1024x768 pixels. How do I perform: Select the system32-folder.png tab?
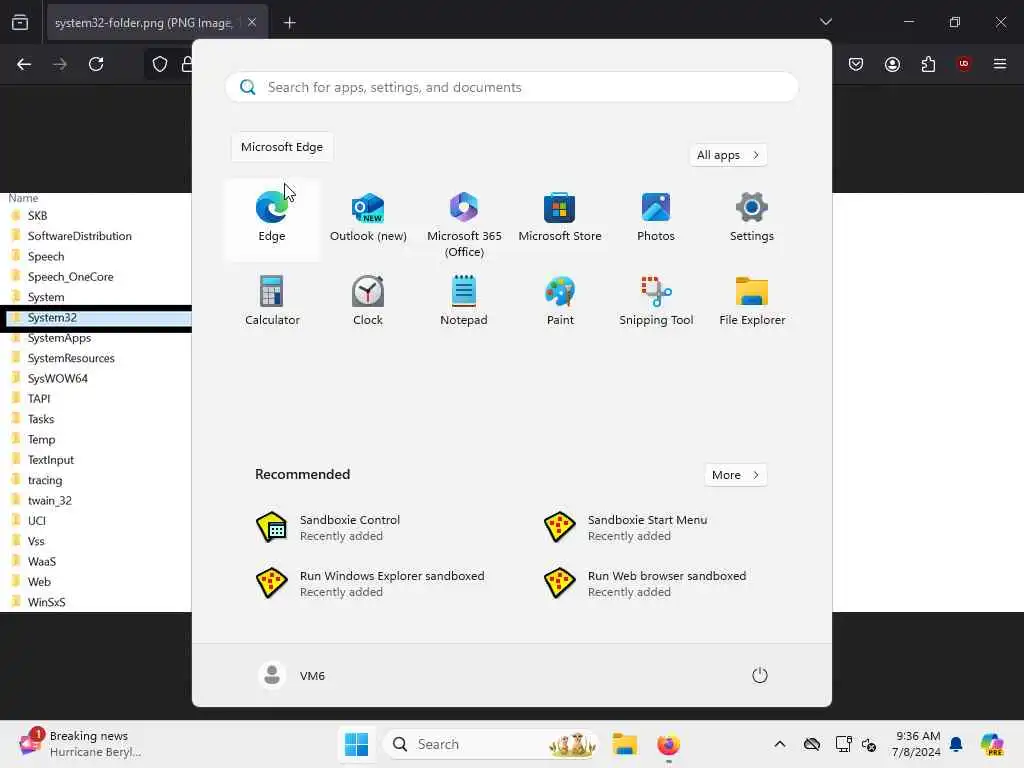[x=157, y=23]
